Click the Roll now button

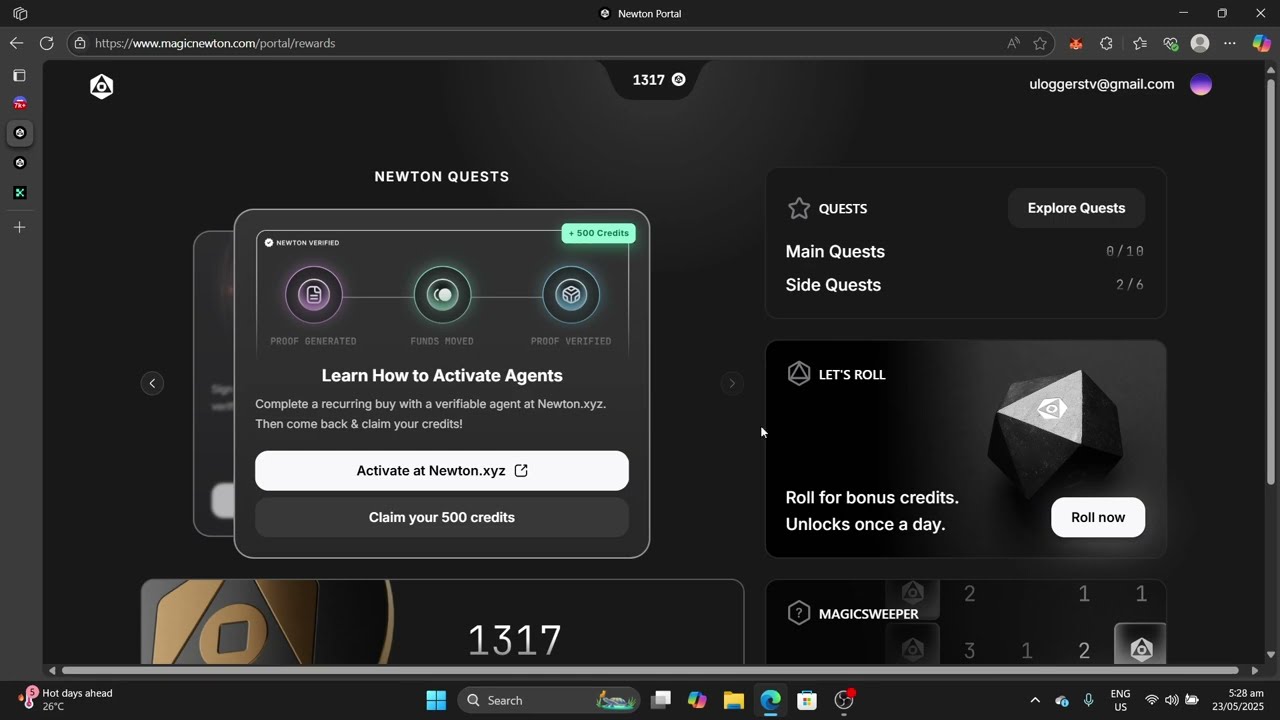[x=1098, y=517]
